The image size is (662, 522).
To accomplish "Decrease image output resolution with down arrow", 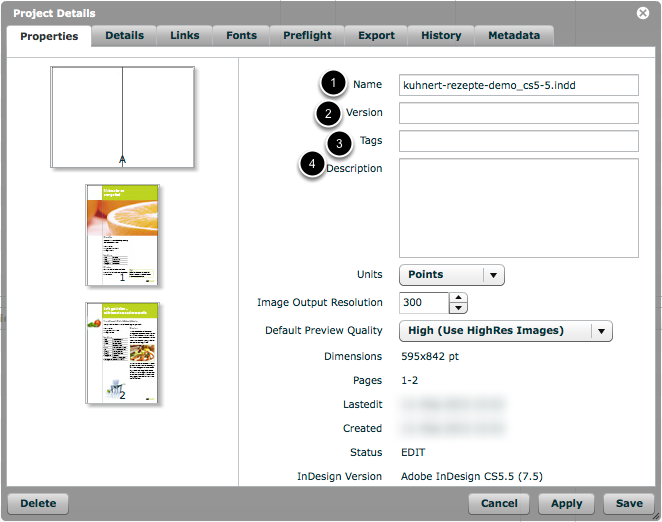I will [459, 308].
